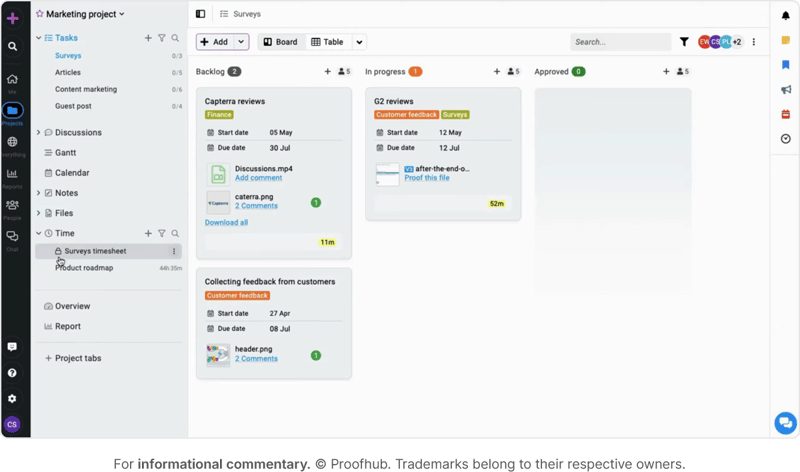Add a task to Backlog column
The height and width of the screenshot is (472, 800).
328,71
